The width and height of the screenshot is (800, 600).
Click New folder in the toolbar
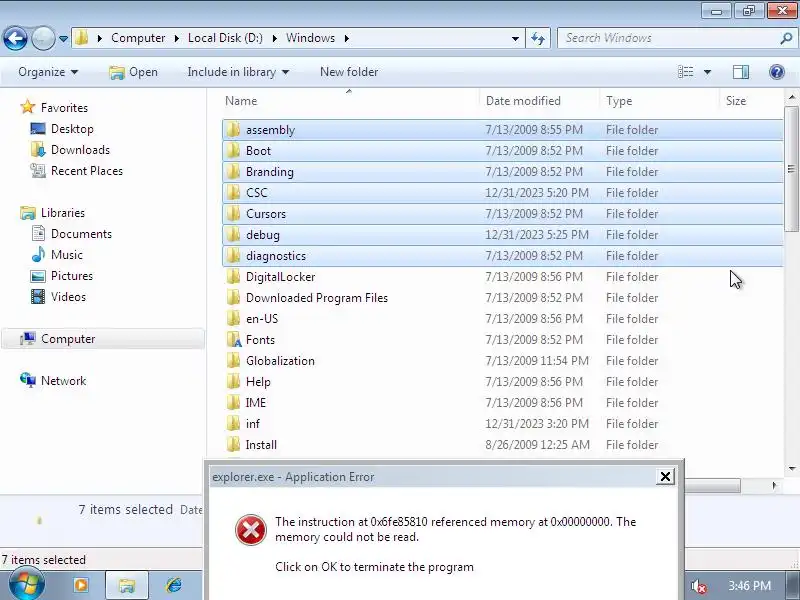point(349,72)
